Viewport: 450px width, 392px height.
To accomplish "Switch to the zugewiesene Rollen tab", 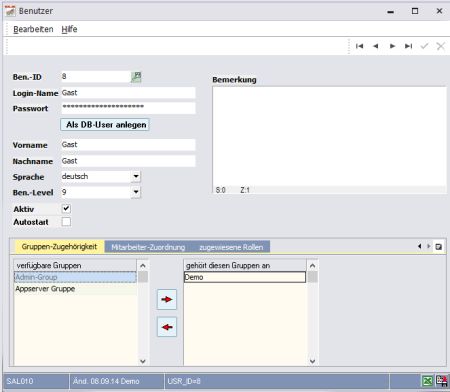I will point(231,247).
